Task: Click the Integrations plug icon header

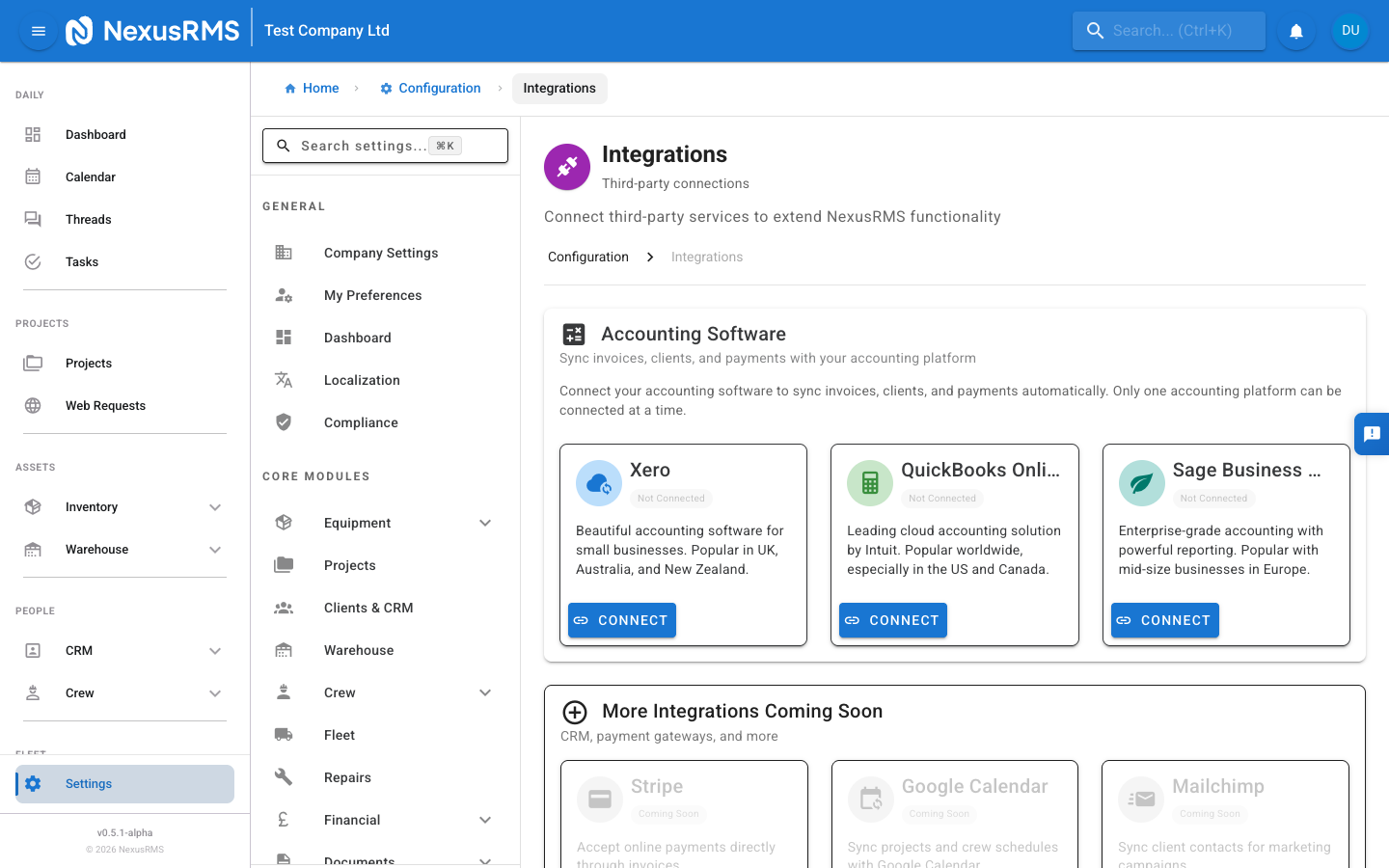Action: coord(566,167)
